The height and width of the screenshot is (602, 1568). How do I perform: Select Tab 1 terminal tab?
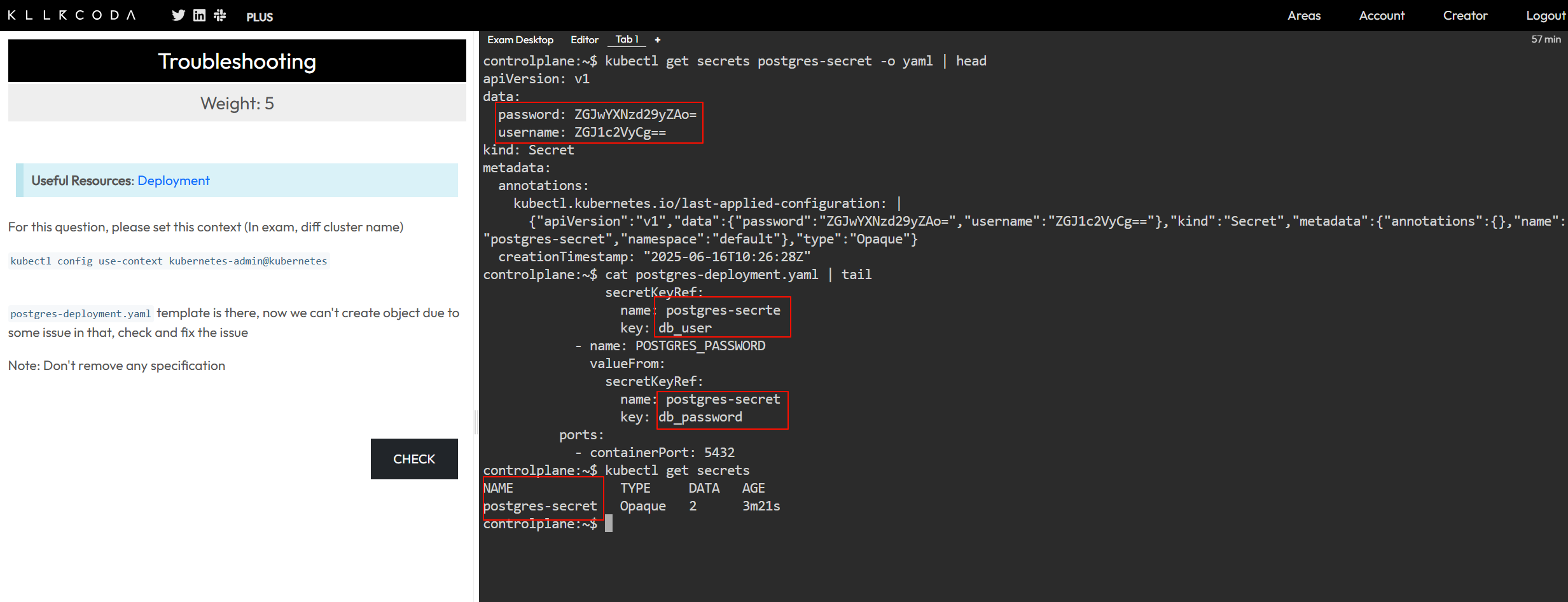tap(627, 39)
